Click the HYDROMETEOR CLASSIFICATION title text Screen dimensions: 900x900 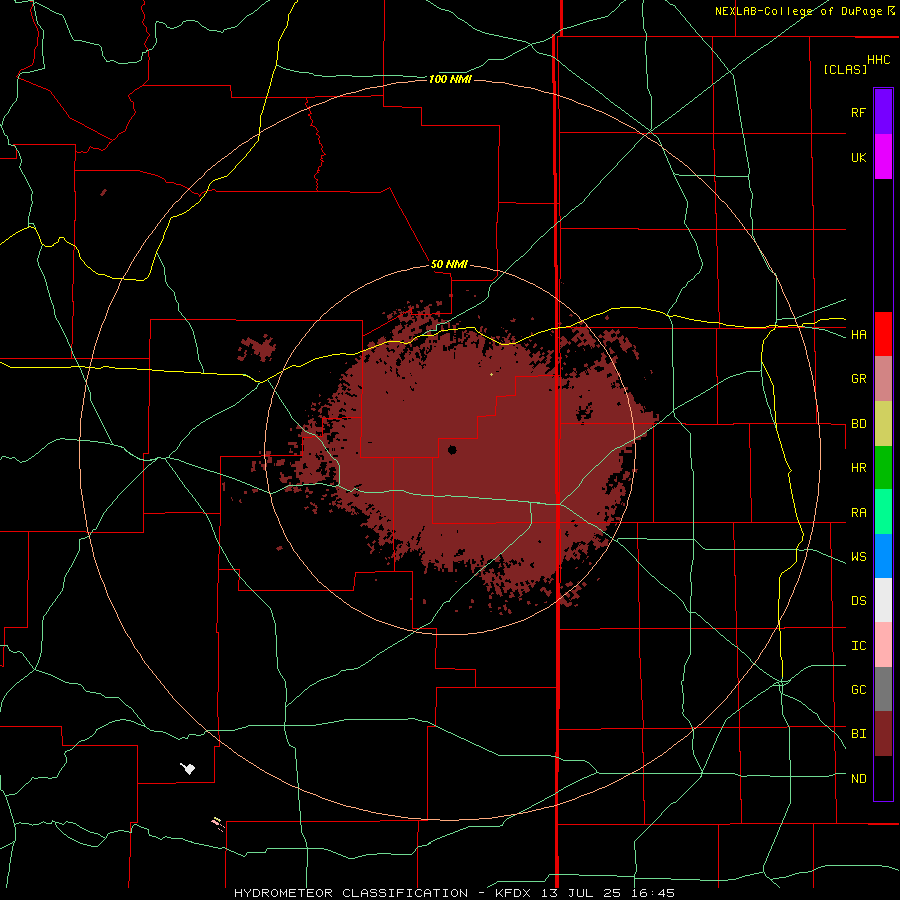pos(351,893)
